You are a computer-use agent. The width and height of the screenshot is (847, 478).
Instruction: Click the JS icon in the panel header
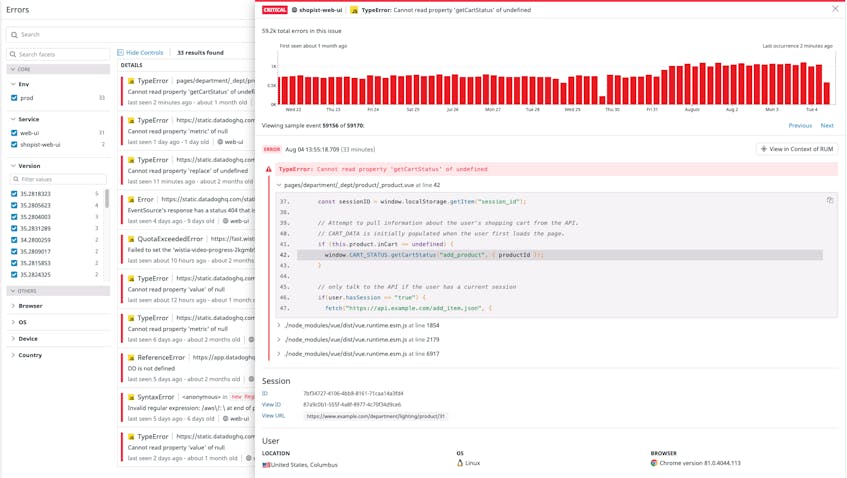(354, 10)
